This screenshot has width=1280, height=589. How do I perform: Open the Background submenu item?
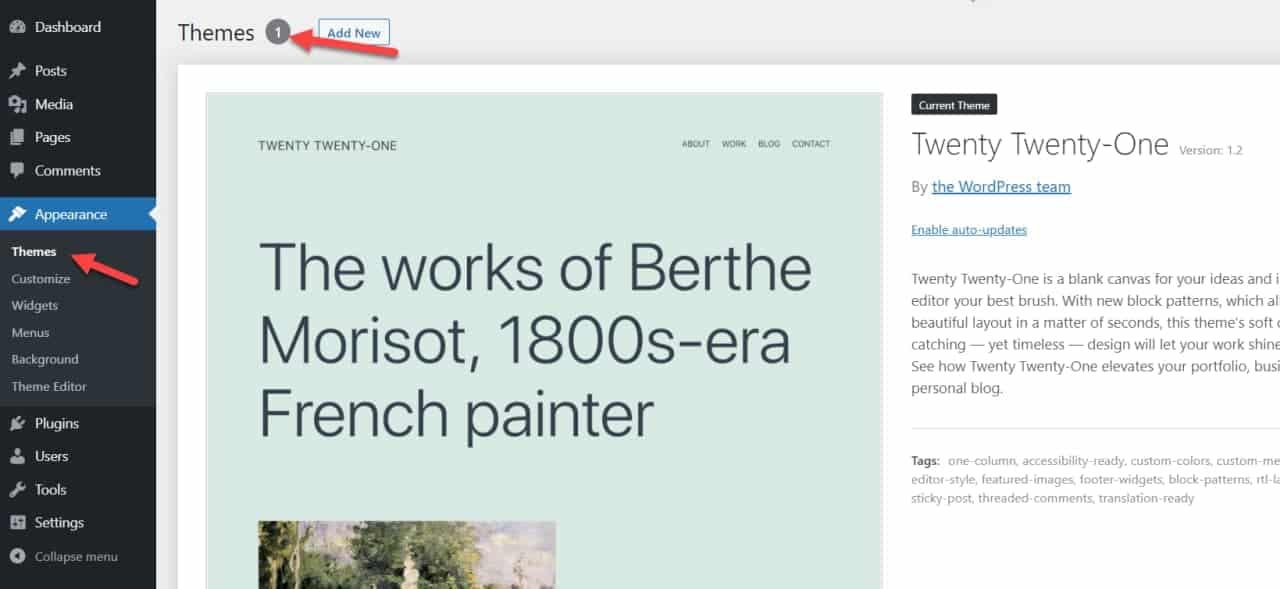[x=45, y=360]
